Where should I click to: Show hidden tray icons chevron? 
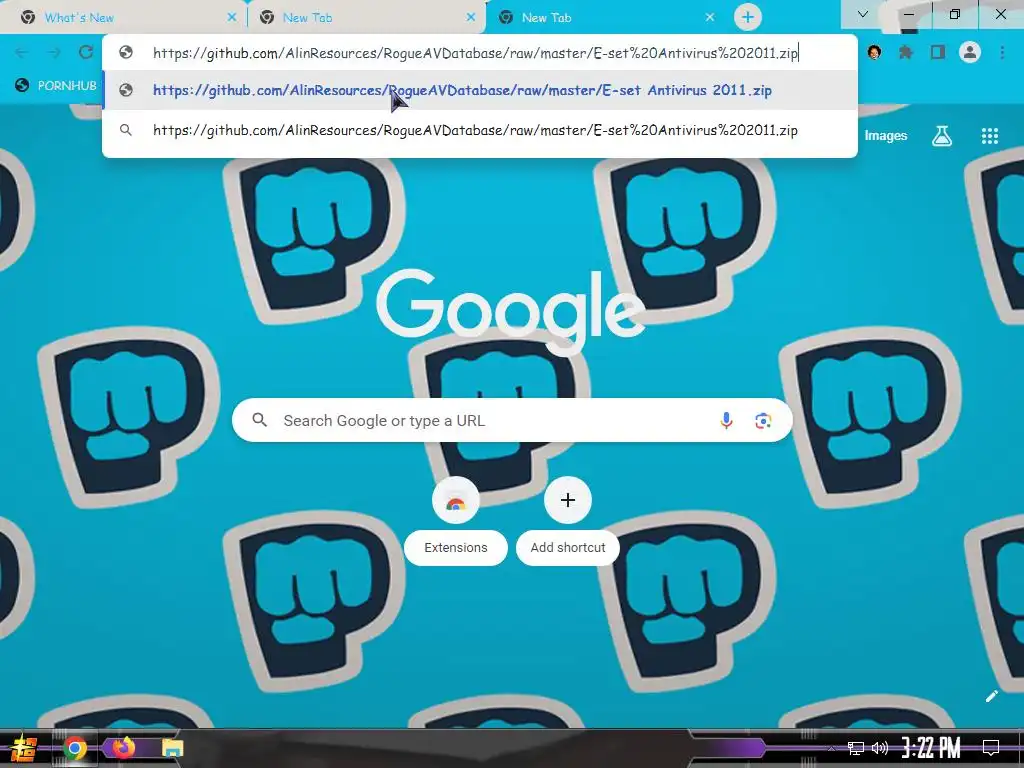coord(831,748)
